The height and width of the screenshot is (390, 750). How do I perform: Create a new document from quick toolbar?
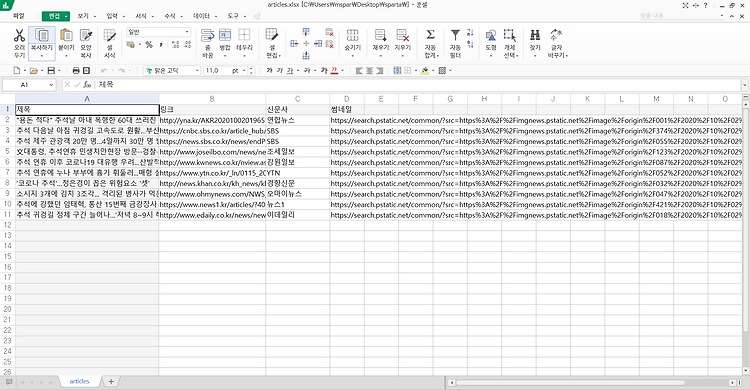[17, 70]
